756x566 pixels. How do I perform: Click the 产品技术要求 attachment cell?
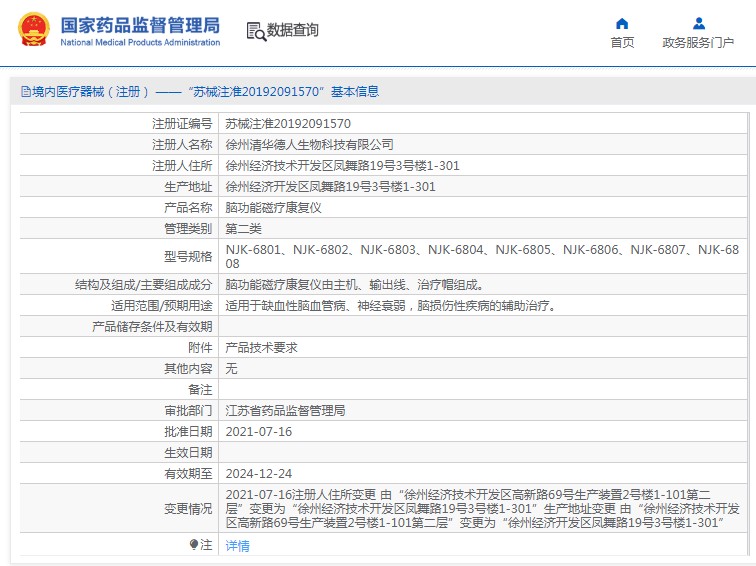tap(261, 348)
